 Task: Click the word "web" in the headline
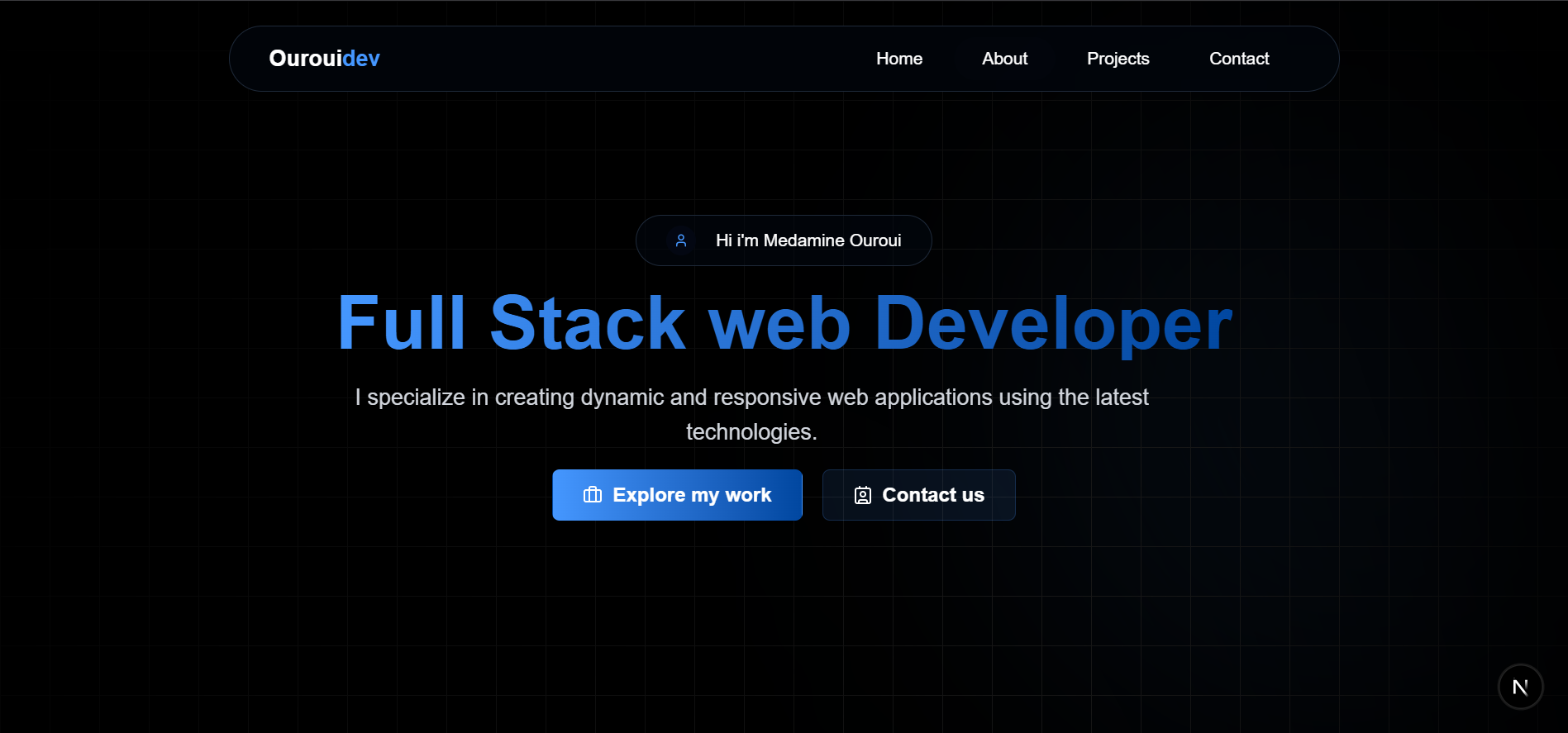point(779,324)
